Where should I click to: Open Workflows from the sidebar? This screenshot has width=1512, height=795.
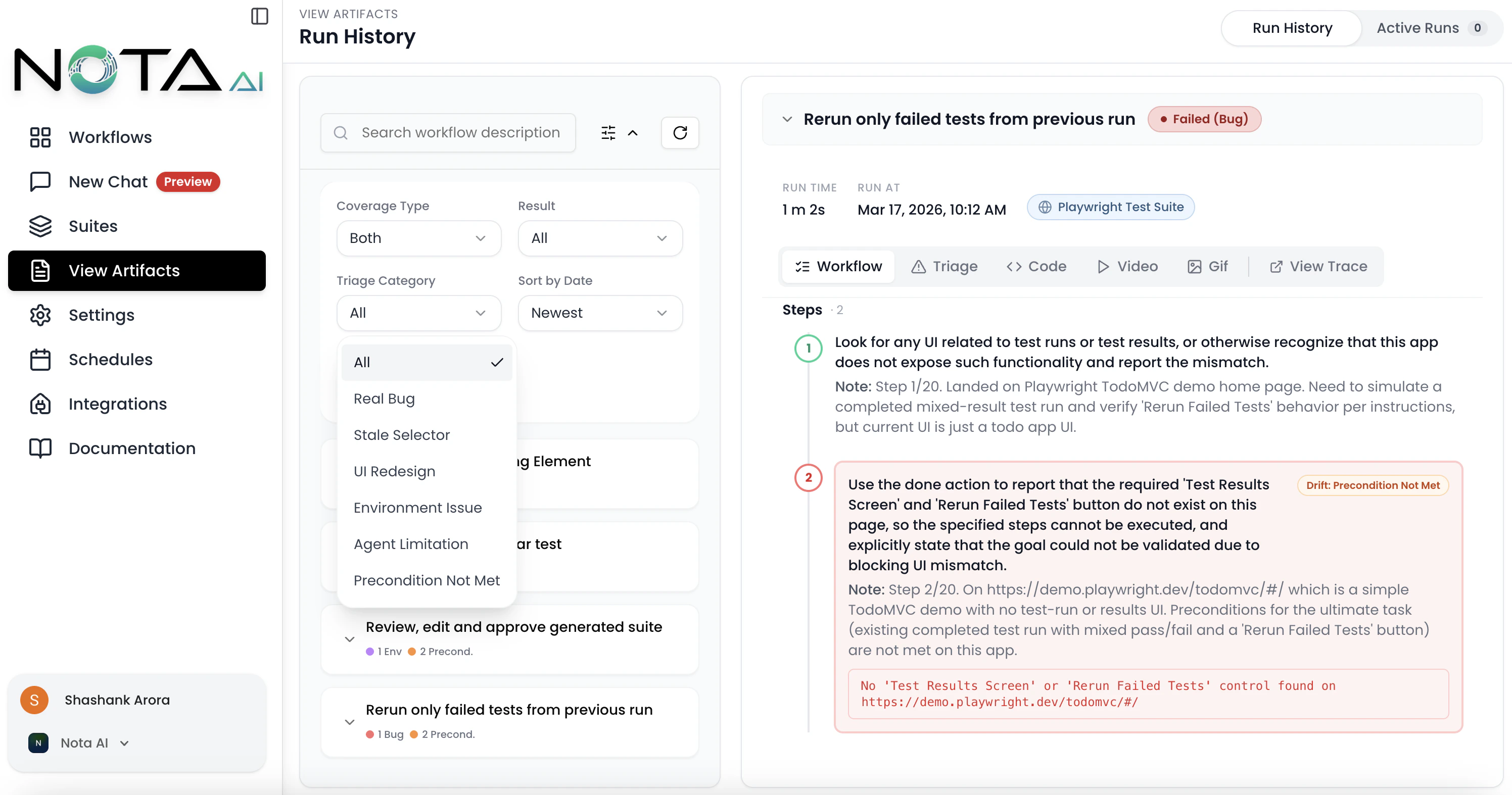coord(110,137)
